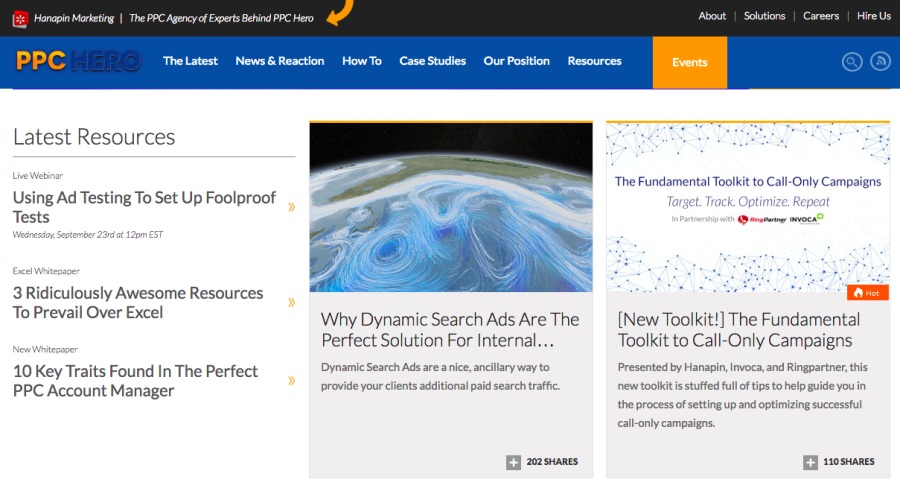Open 10 Key Traits PPC Account Manager article
The width and height of the screenshot is (900, 497).
(135, 380)
